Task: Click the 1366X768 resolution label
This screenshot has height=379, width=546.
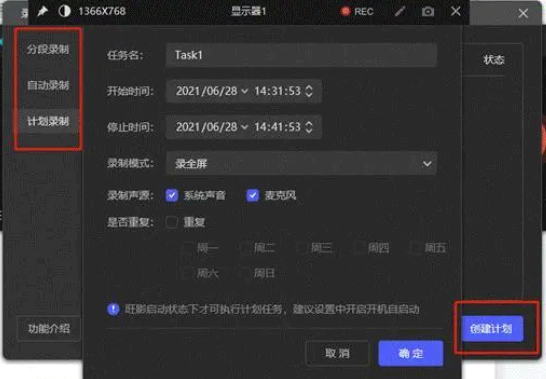Action: pyautogui.click(x=102, y=11)
